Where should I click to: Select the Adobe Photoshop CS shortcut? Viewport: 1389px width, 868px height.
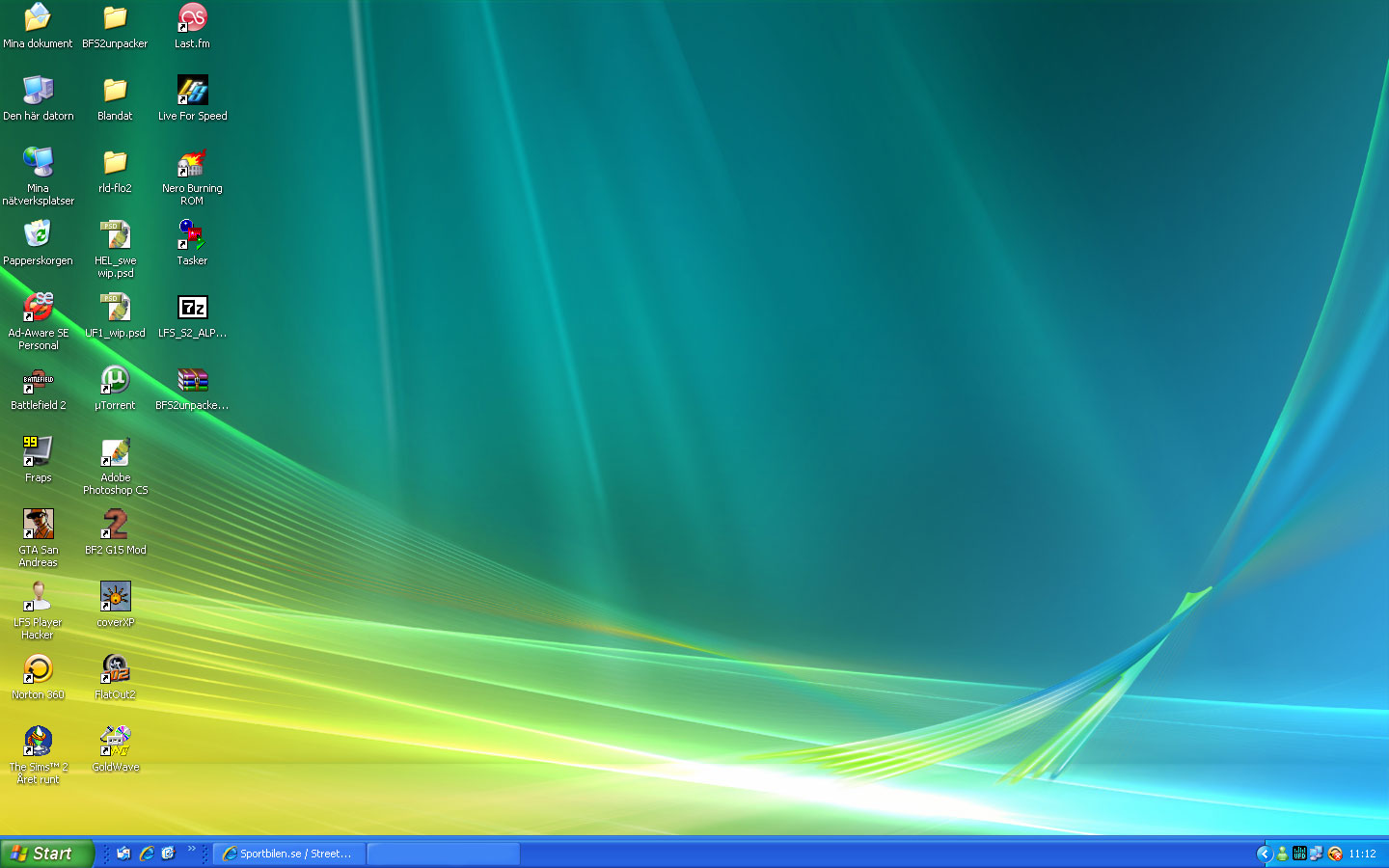pyautogui.click(x=115, y=466)
